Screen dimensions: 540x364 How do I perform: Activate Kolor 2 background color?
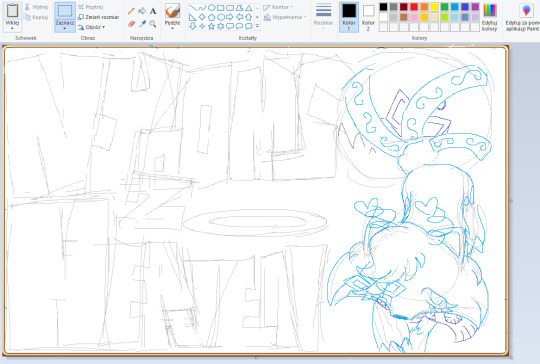coord(368,17)
